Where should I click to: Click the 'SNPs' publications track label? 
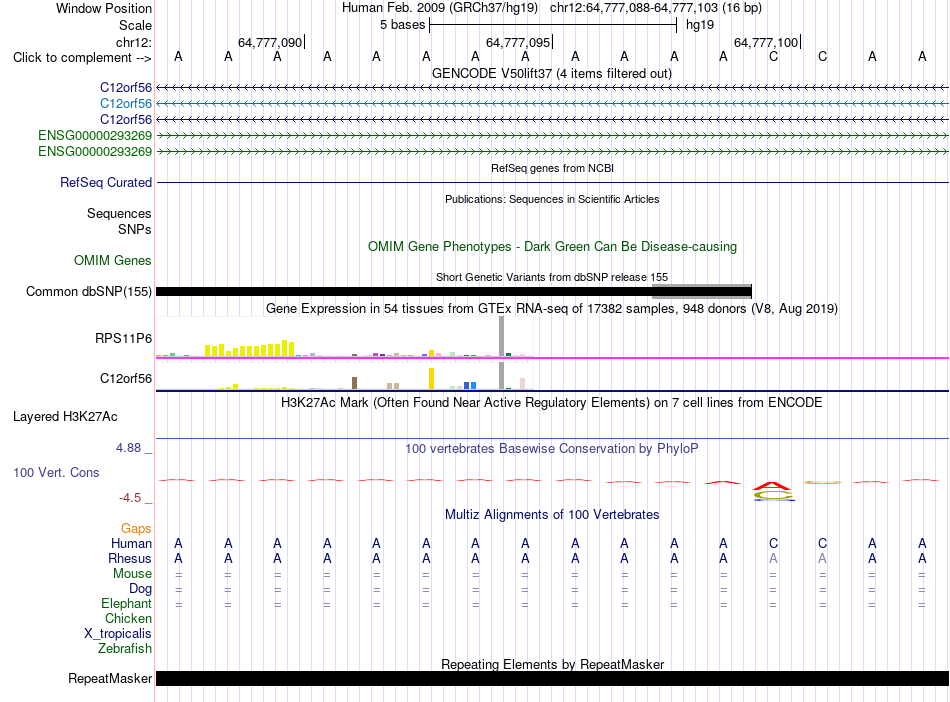(135, 230)
